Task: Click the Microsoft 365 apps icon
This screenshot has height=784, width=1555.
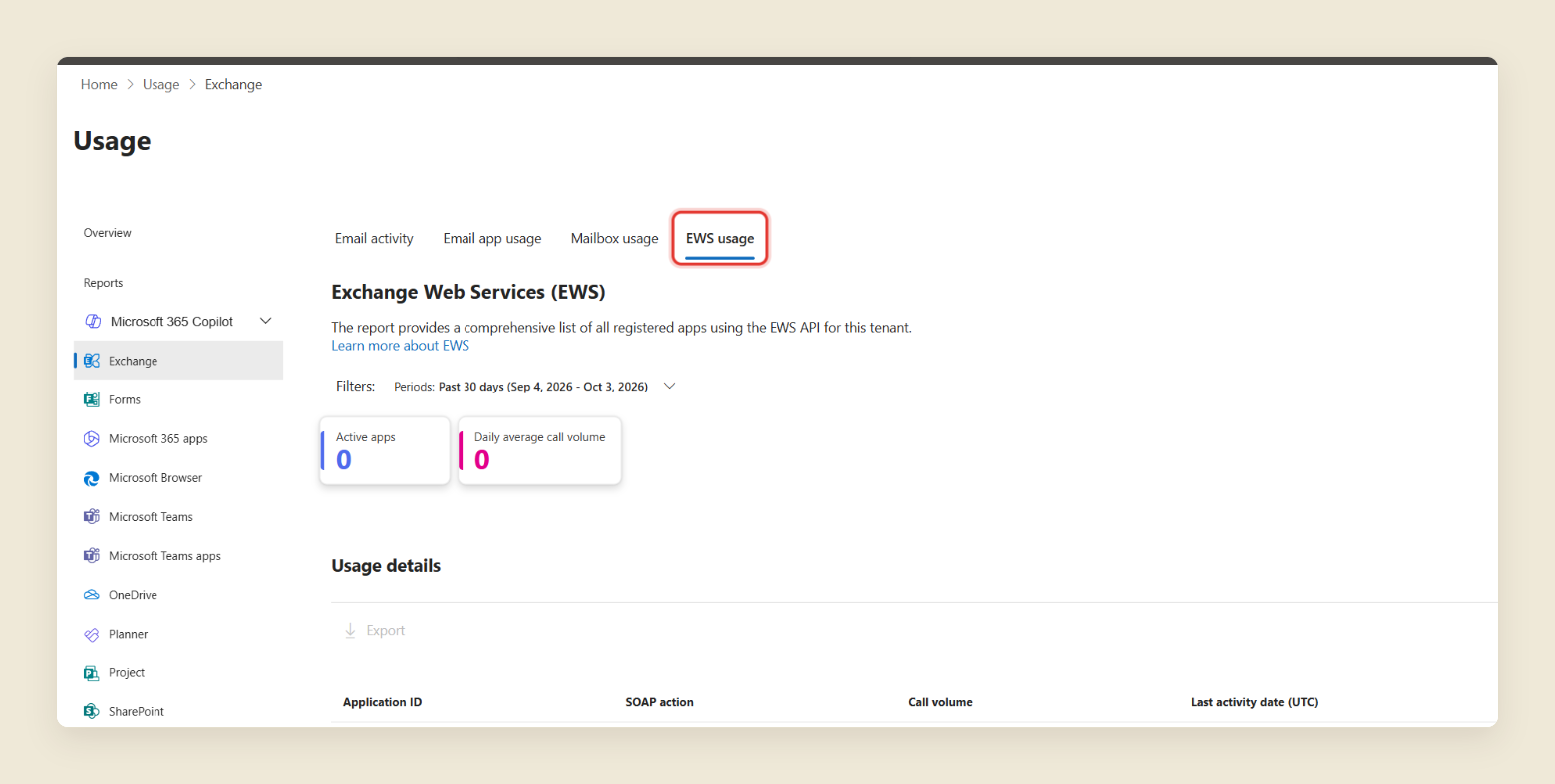Action: [x=92, y=438]
